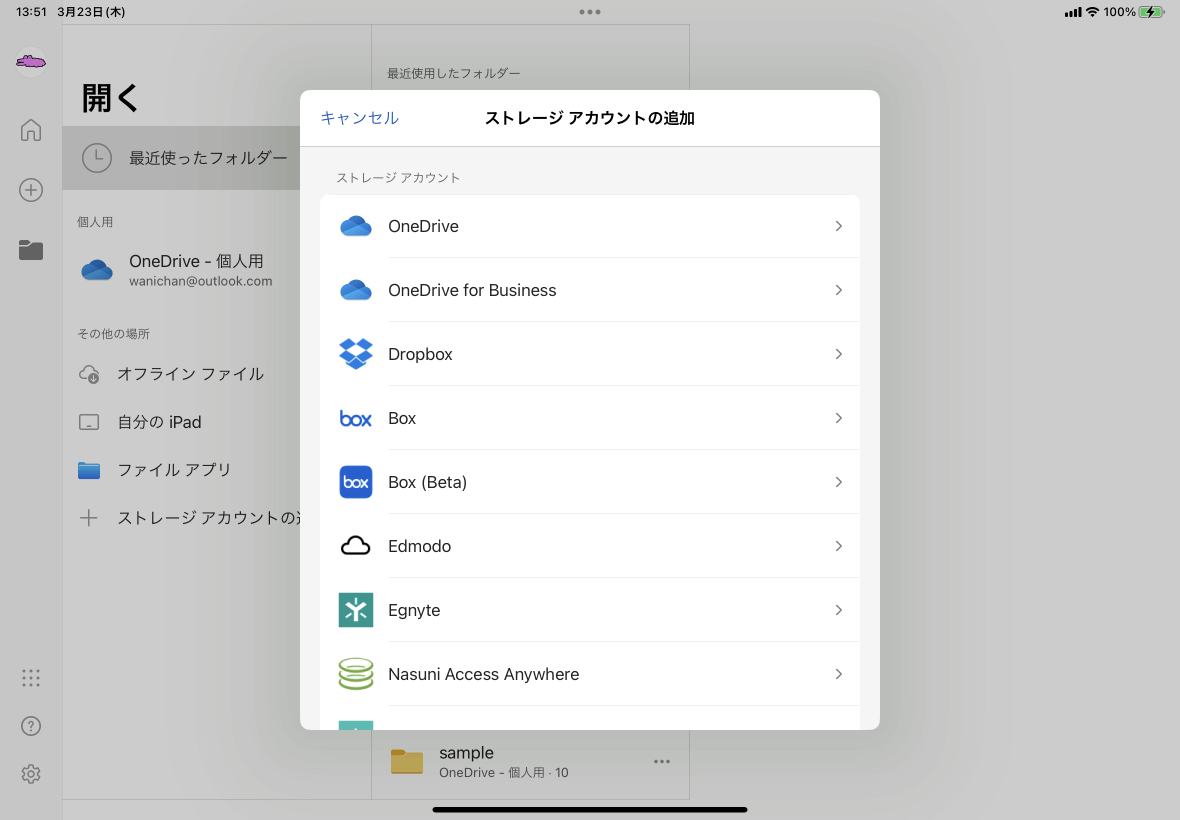Expand OneDrive for Business row chevron
1180x820 pixels.
click(x=838, y=290)
